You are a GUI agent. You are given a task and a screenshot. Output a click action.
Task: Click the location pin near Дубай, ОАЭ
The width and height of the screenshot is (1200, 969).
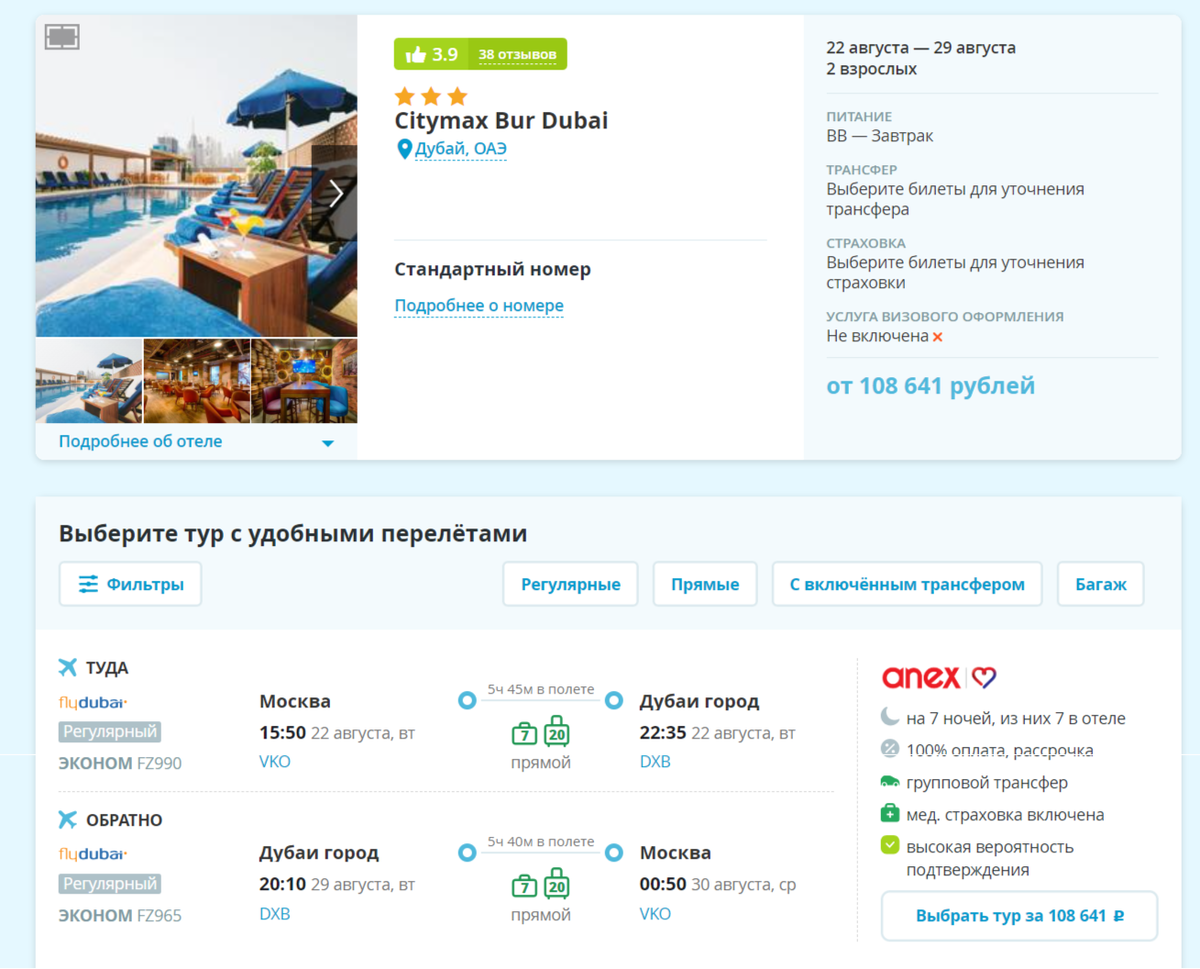coord(404,150)
